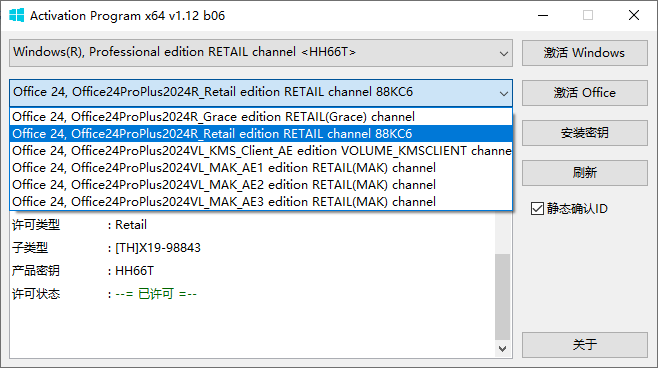658x368 pixels.
Task: Click the 激活 Office button
Action: coord(585,93)
